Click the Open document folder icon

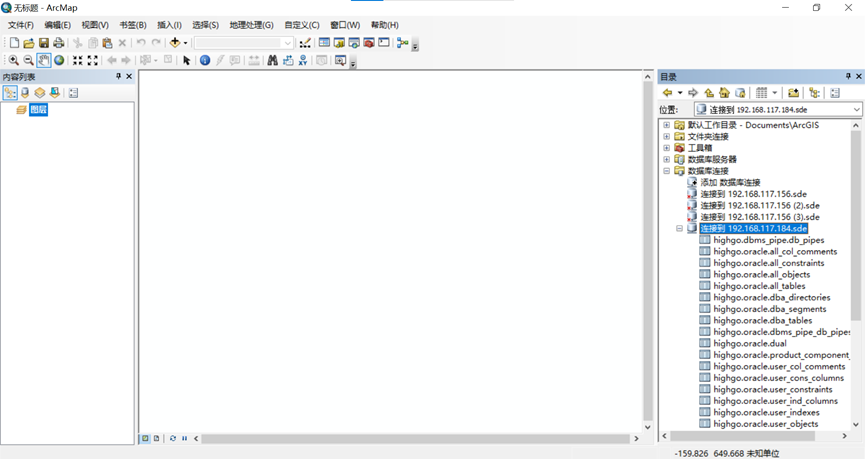(29, 43)
